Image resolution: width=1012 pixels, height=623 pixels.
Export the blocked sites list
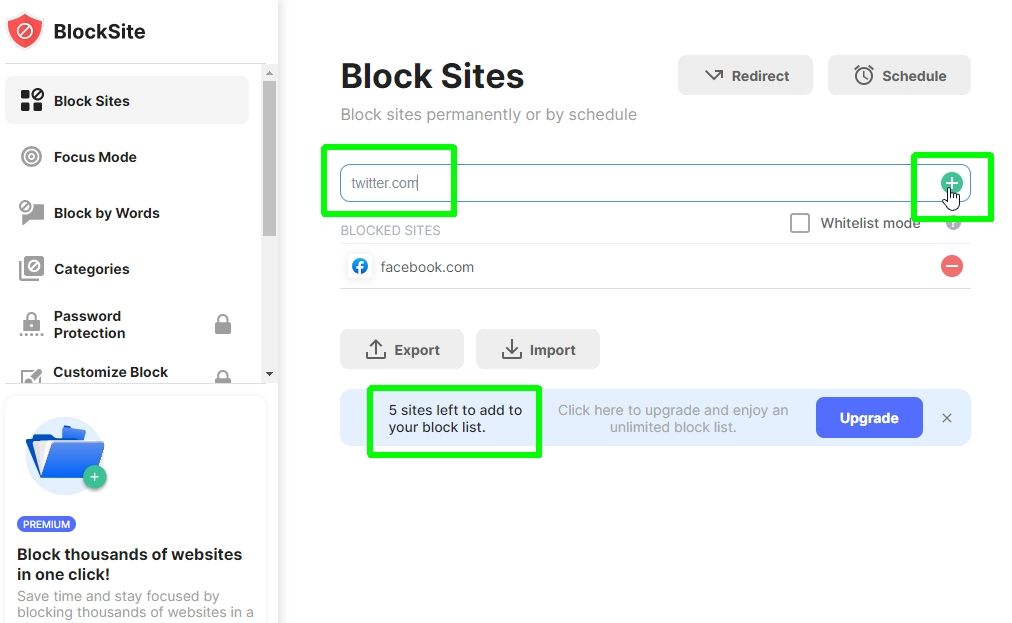click(402, 349)
